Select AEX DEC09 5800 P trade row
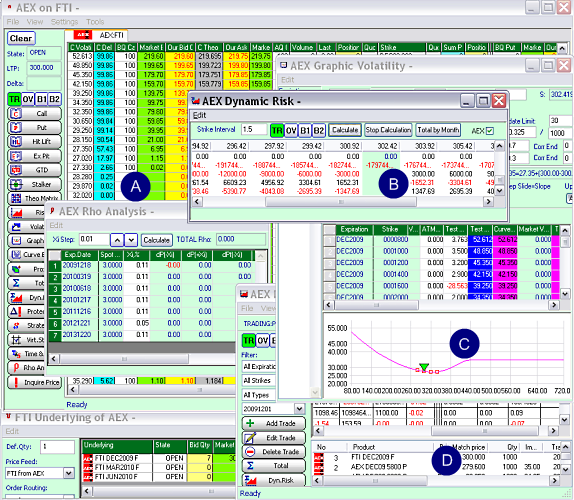This screenshot has width=574, height=500. (x=436, y=467)
